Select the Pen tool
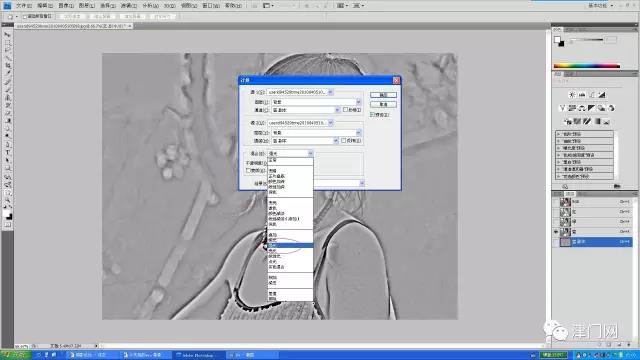640x360 pixels. tap(8, 144)
